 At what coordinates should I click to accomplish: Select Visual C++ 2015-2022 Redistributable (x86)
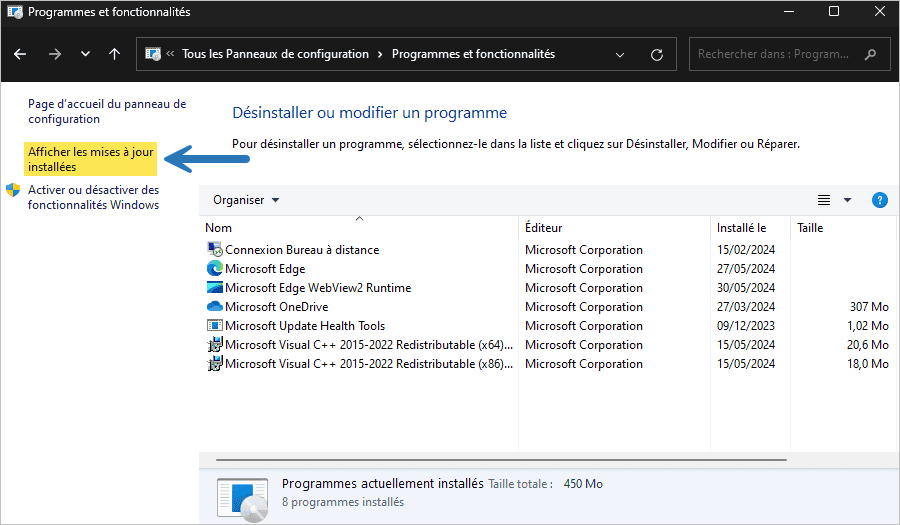(x=369, y=363)
